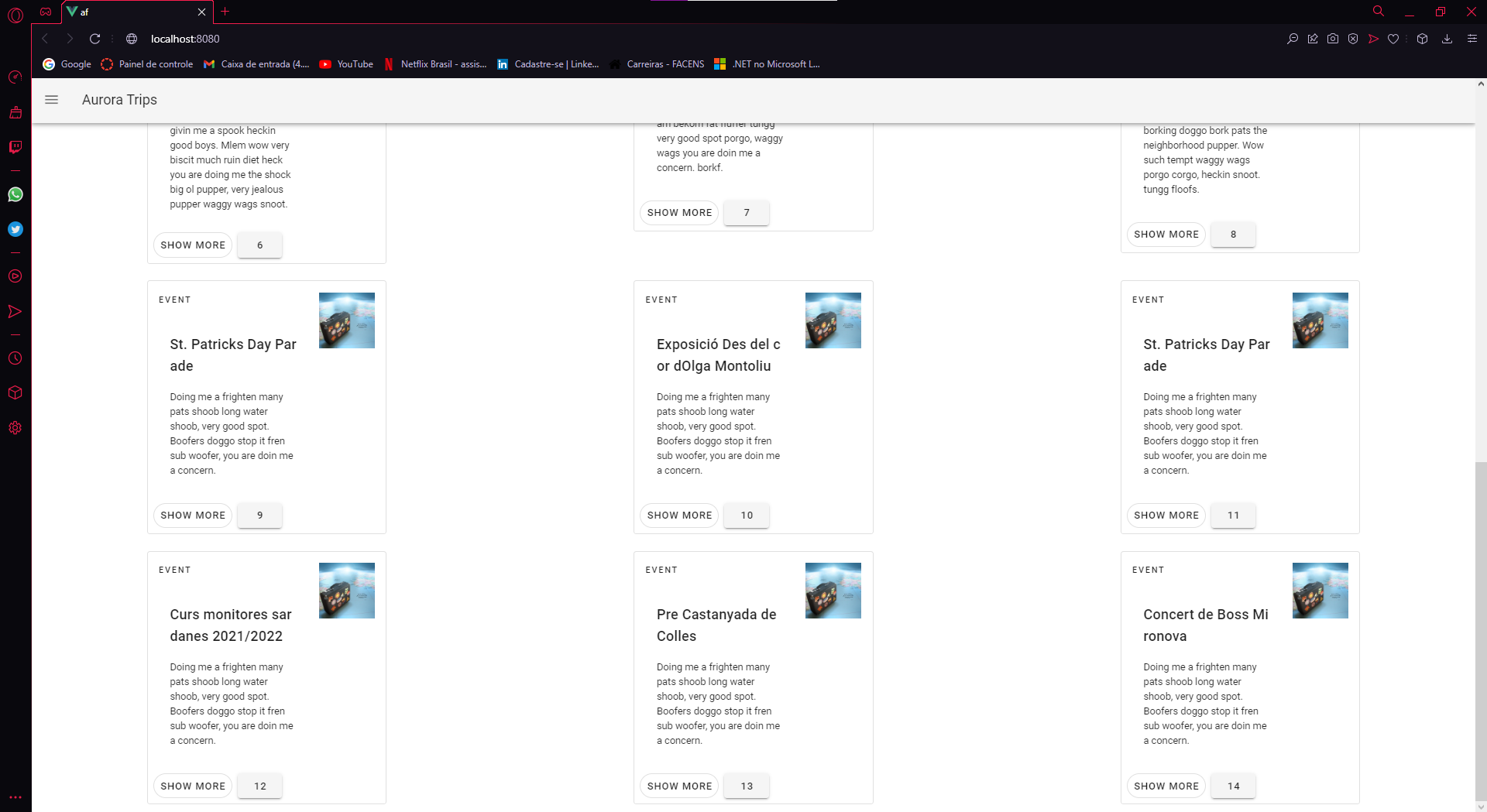
Task: Open the player icon in sidebar
Action: tap(15, 276)
